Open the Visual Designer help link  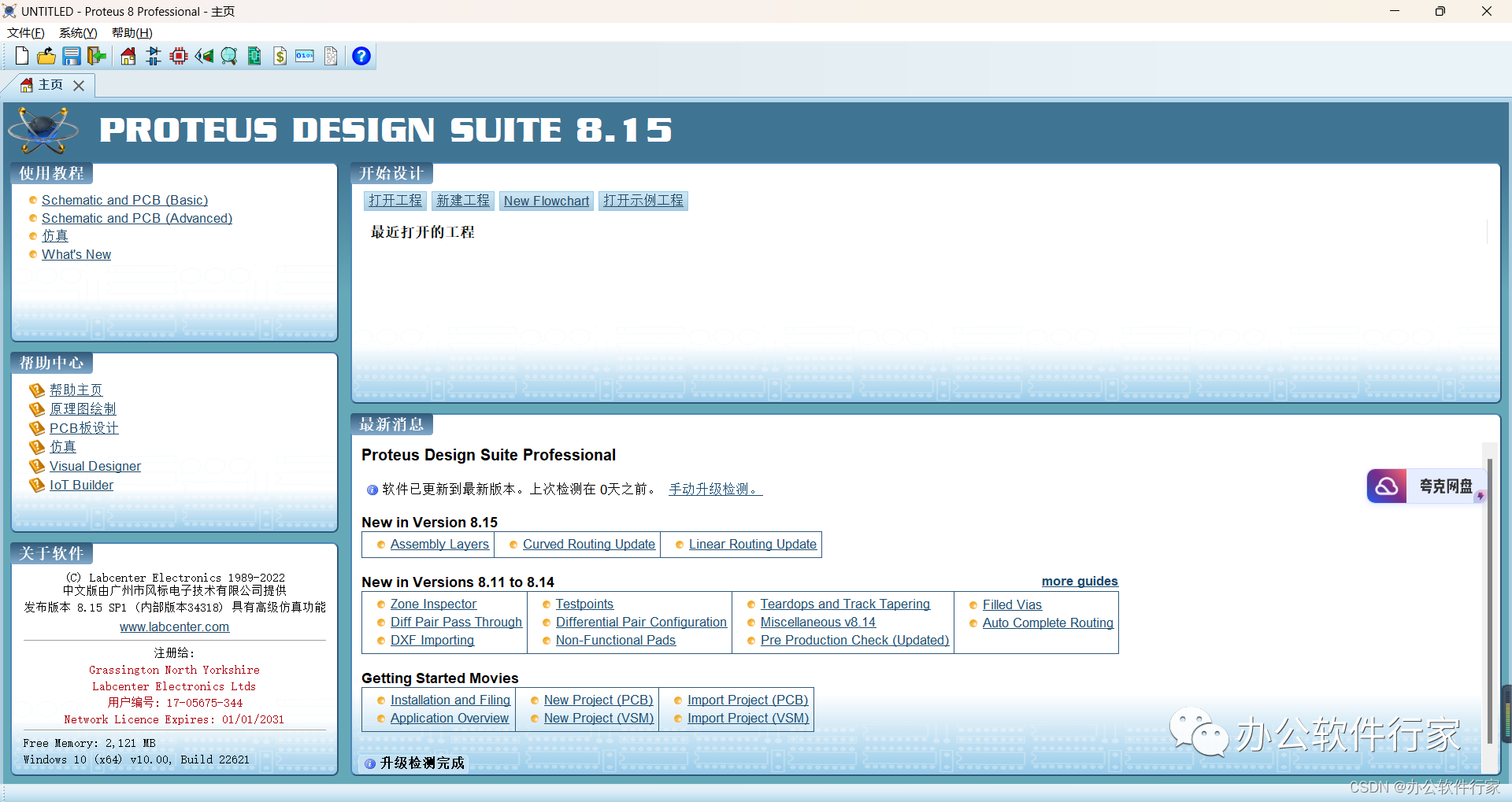click(95, 466)
